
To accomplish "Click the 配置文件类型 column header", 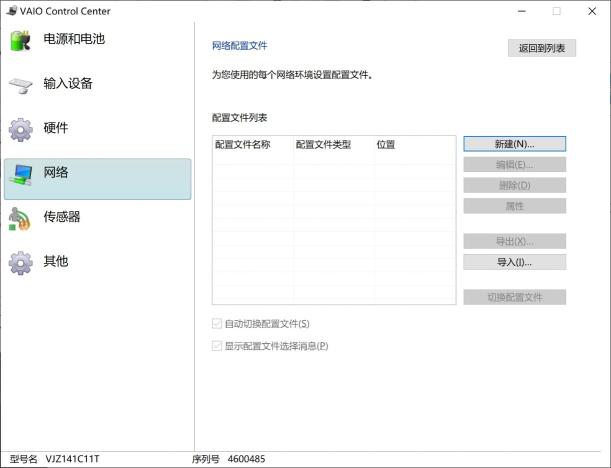I will click(x=334, y=145).
